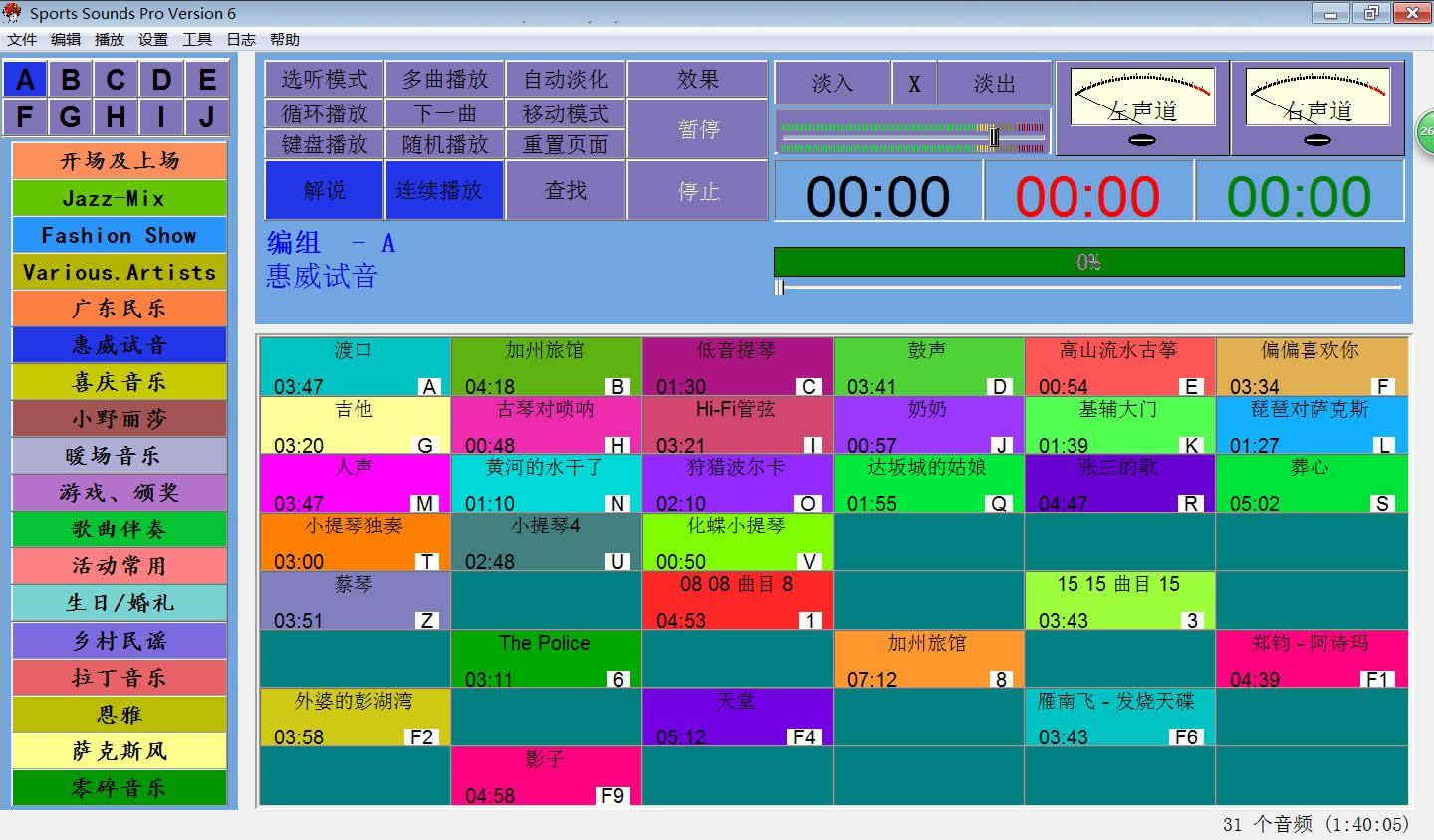Select the Jazz-Mix category
The image size is (1434, 840).
click(x=119, y=198)
